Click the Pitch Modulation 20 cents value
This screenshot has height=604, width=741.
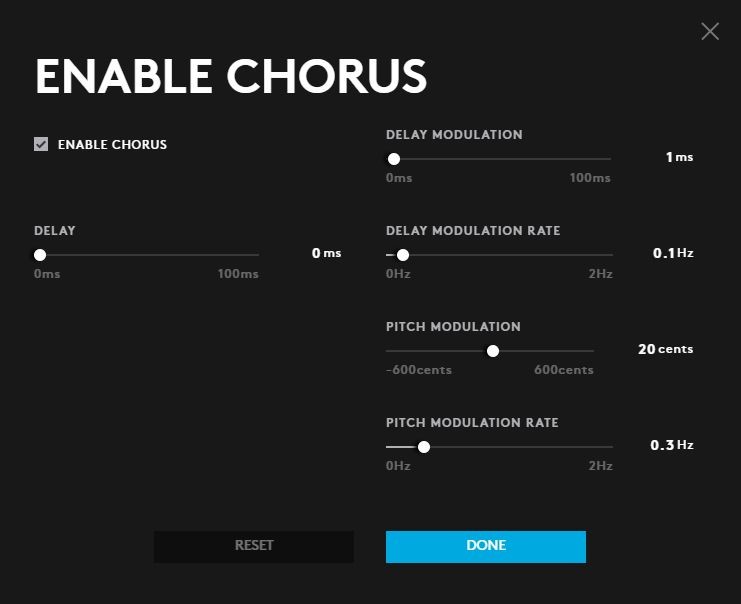tap(665, 350)
